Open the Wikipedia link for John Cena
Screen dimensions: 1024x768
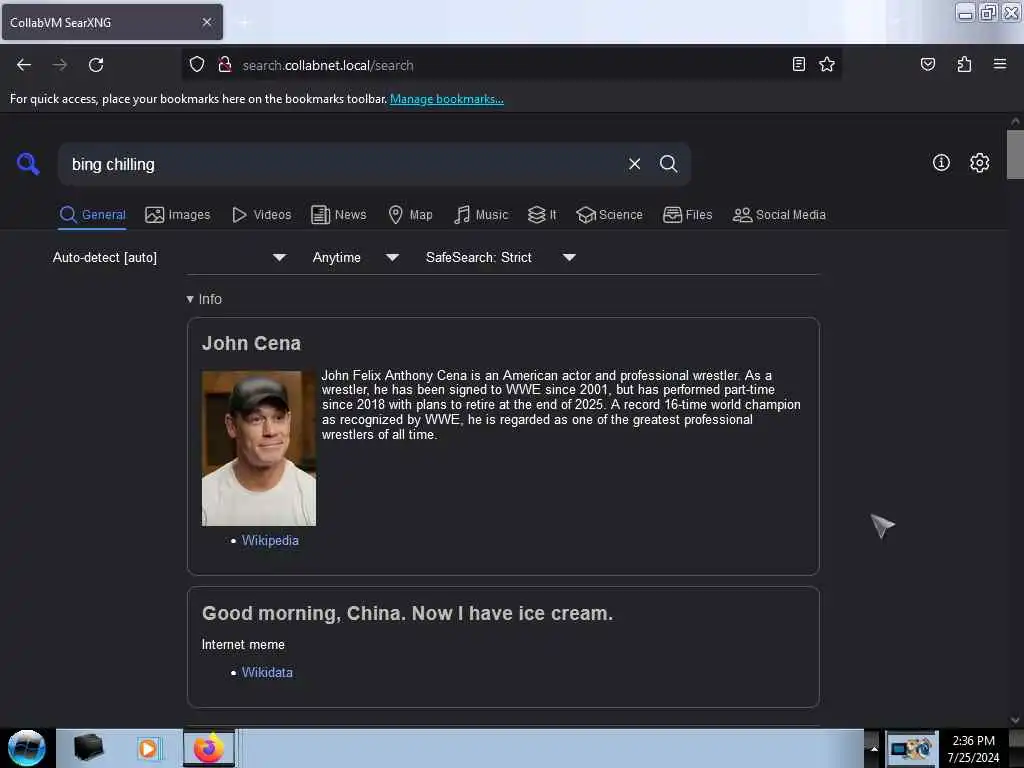[270, 540]
